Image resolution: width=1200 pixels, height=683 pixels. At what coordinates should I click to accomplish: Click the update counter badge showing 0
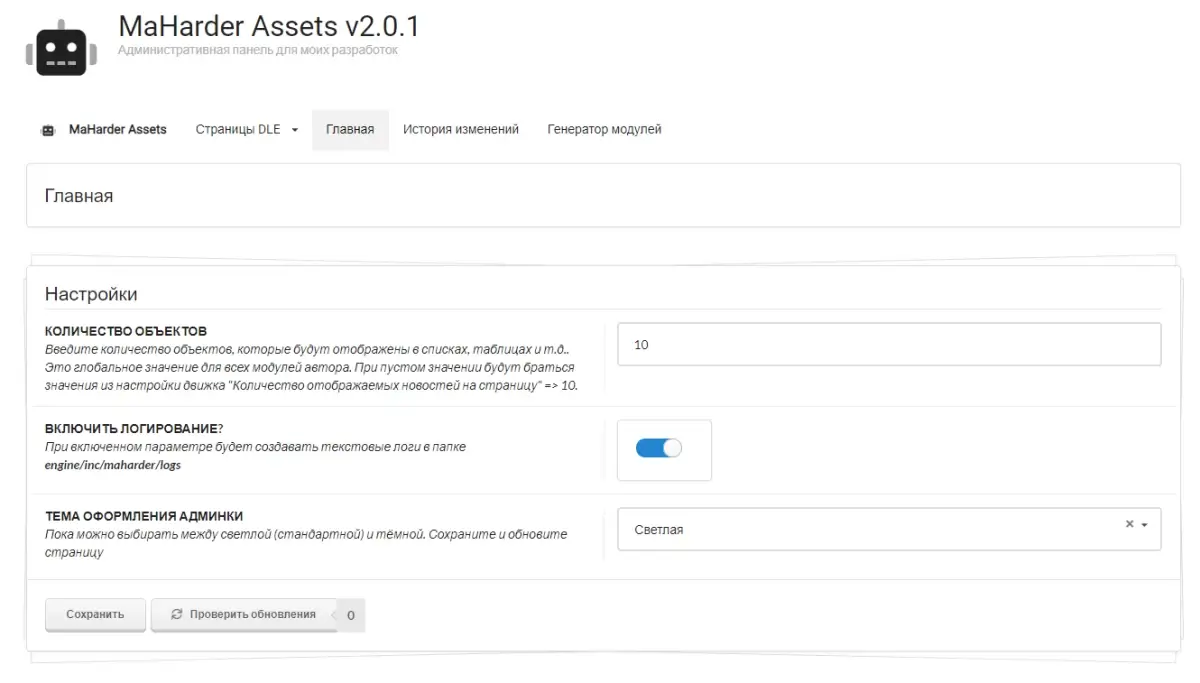coord(351,616)
